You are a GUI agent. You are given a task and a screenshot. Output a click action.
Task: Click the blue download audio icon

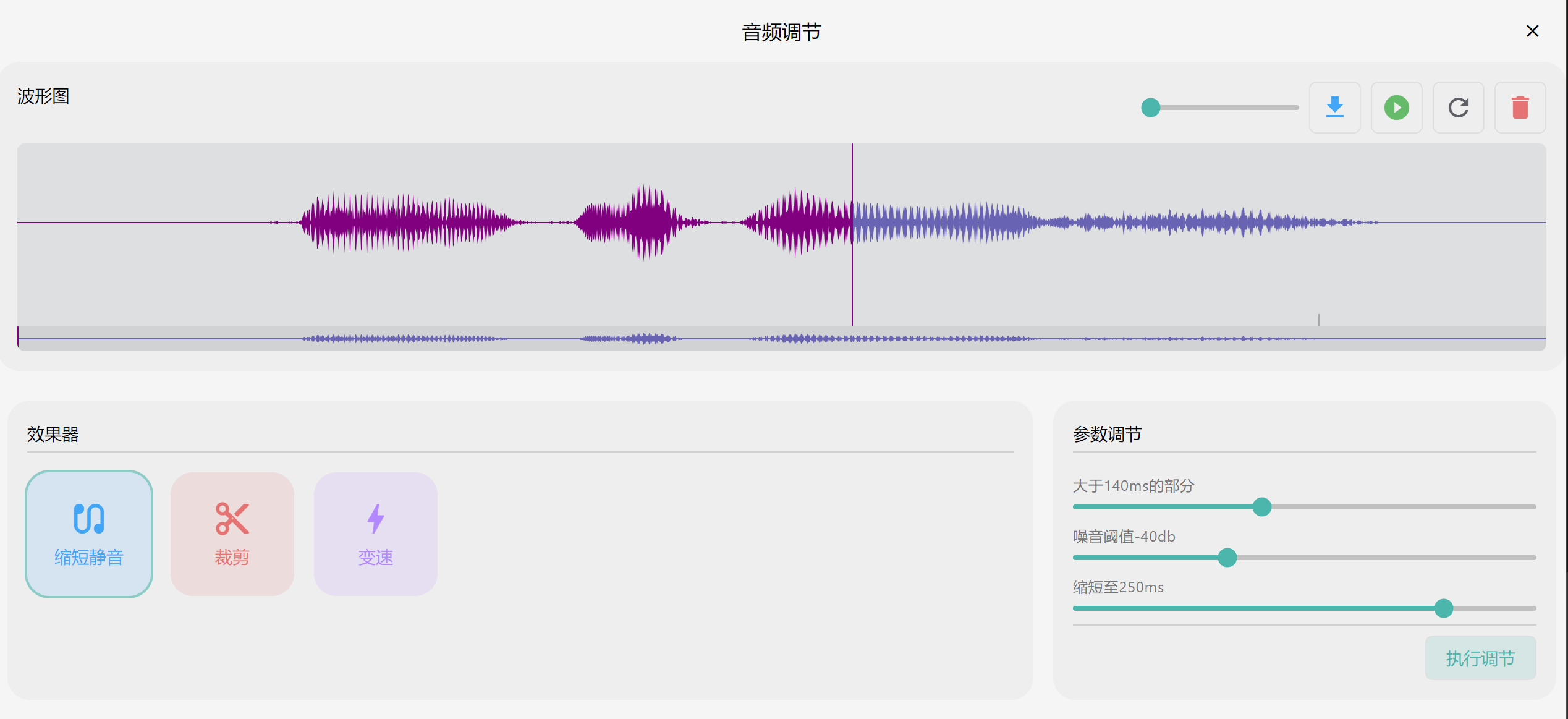point(1334,108)
